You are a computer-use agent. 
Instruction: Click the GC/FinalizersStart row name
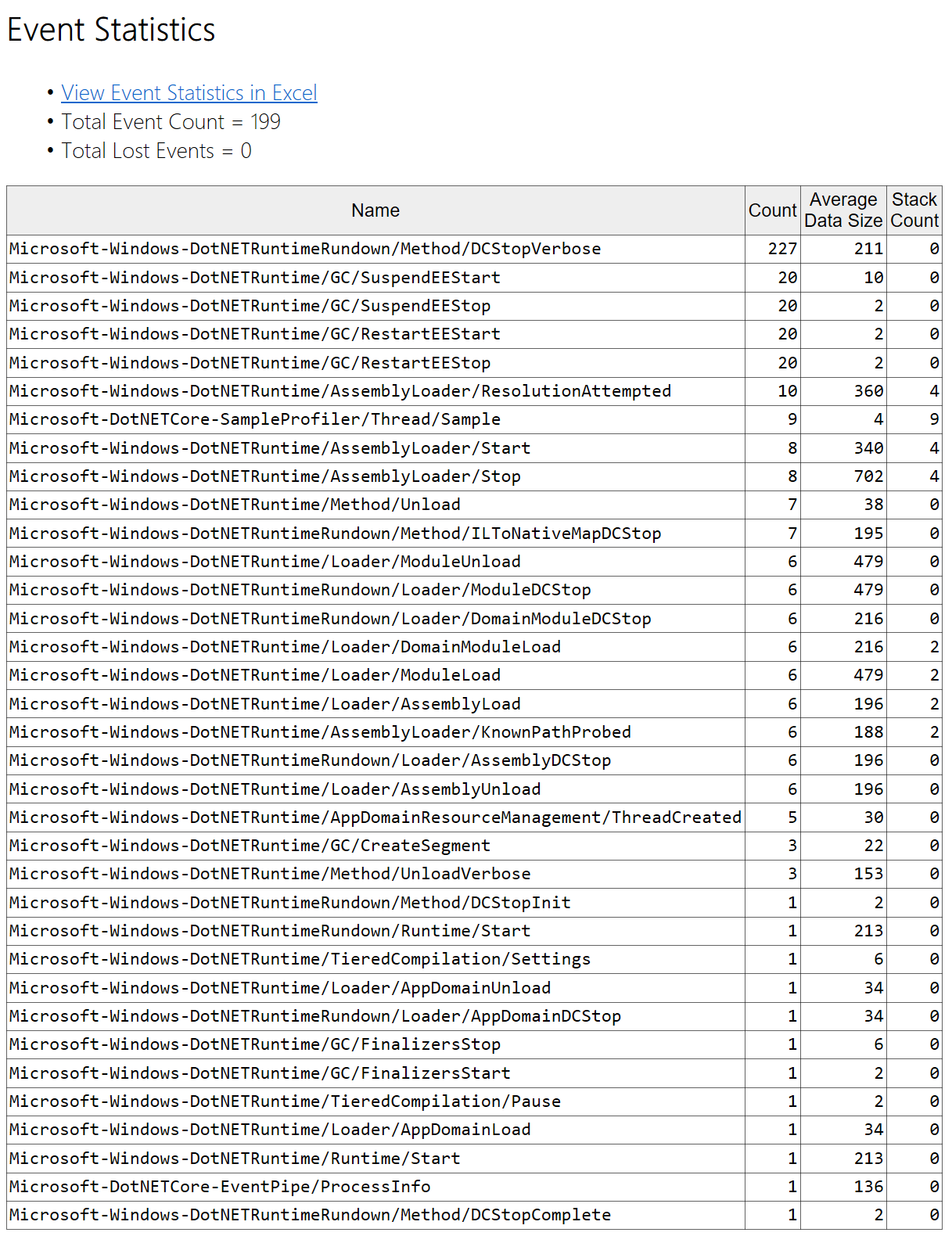(x=260, y=1073)
